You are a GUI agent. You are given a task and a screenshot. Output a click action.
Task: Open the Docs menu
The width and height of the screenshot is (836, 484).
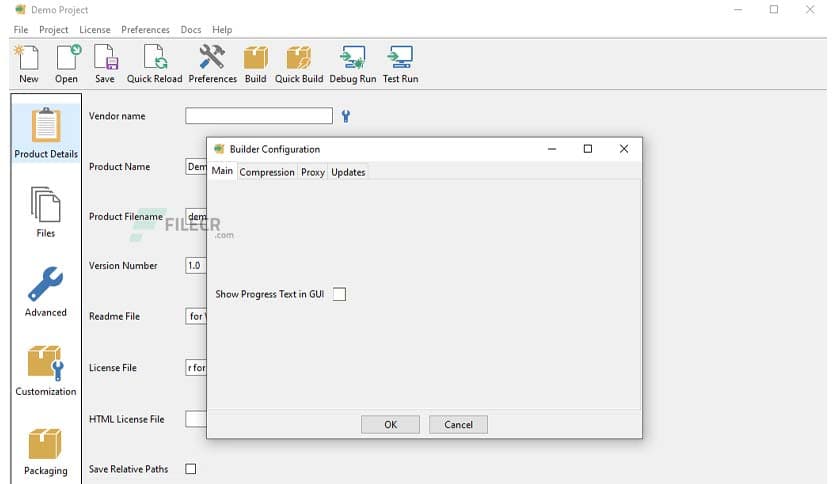[191, 30]
